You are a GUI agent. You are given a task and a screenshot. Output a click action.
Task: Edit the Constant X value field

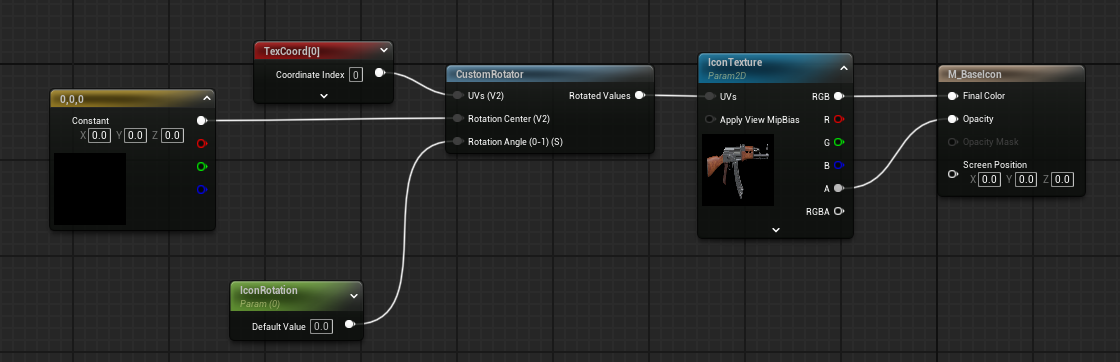pos(99,135)
